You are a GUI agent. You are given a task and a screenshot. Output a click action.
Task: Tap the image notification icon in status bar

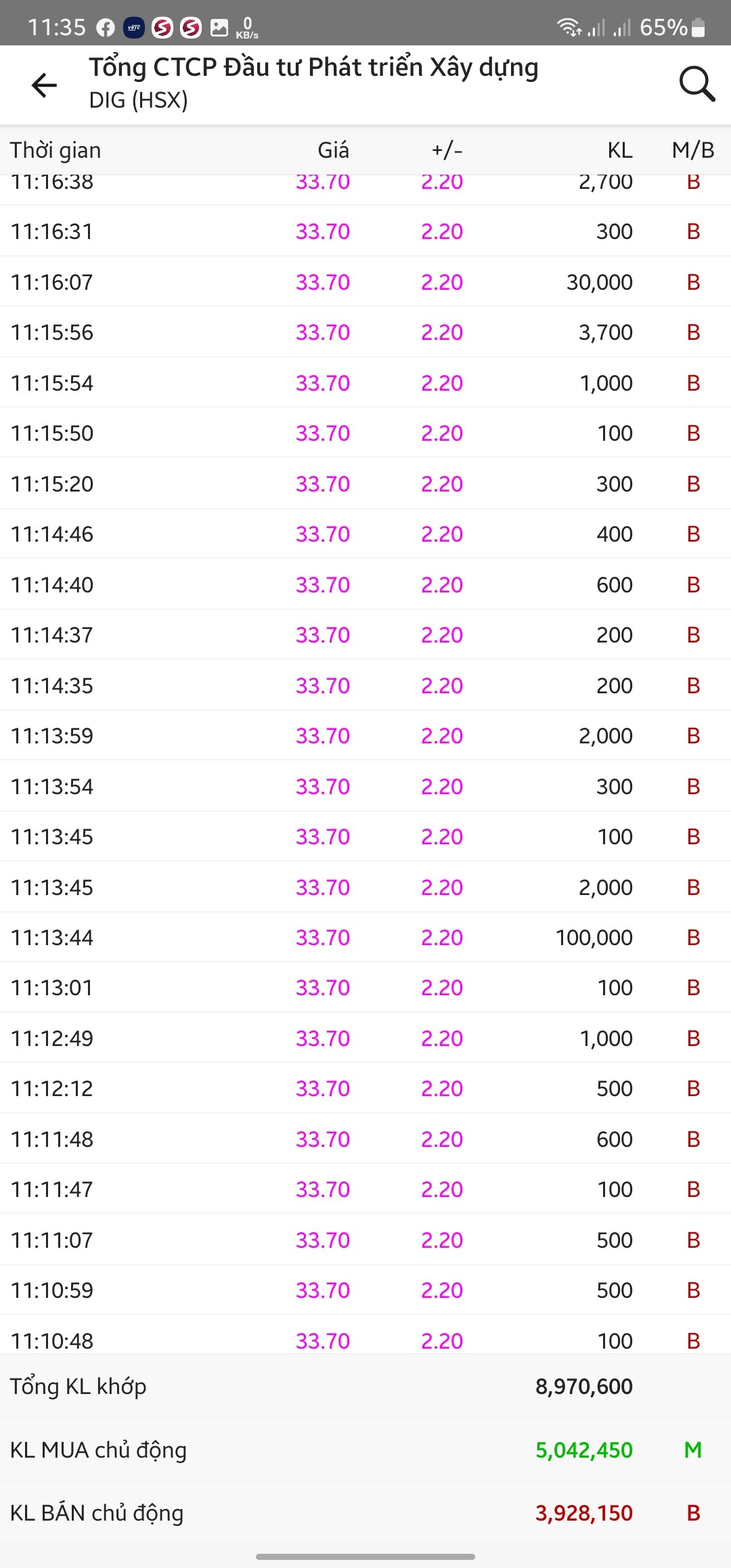[x=219, y=28]
